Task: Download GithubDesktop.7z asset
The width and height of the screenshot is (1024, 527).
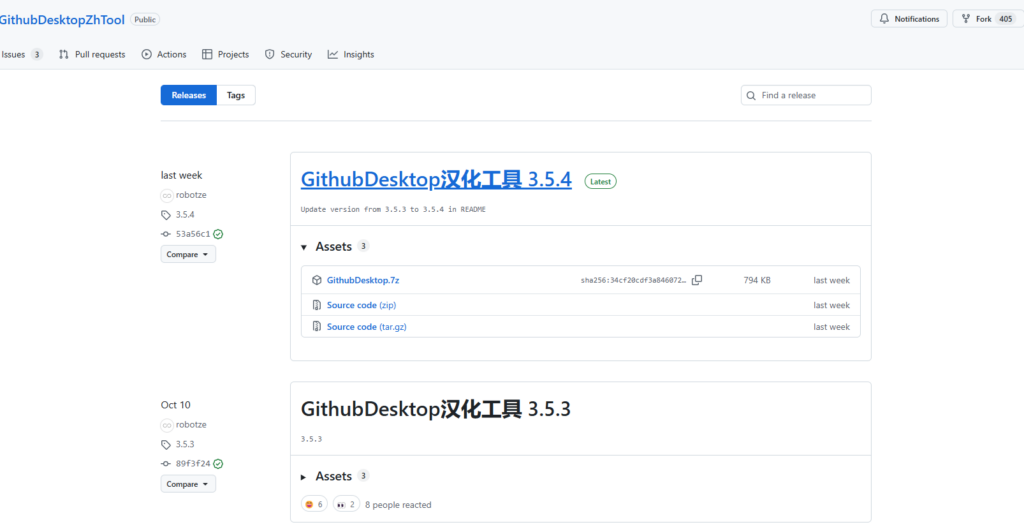Action: pos(363,280)
